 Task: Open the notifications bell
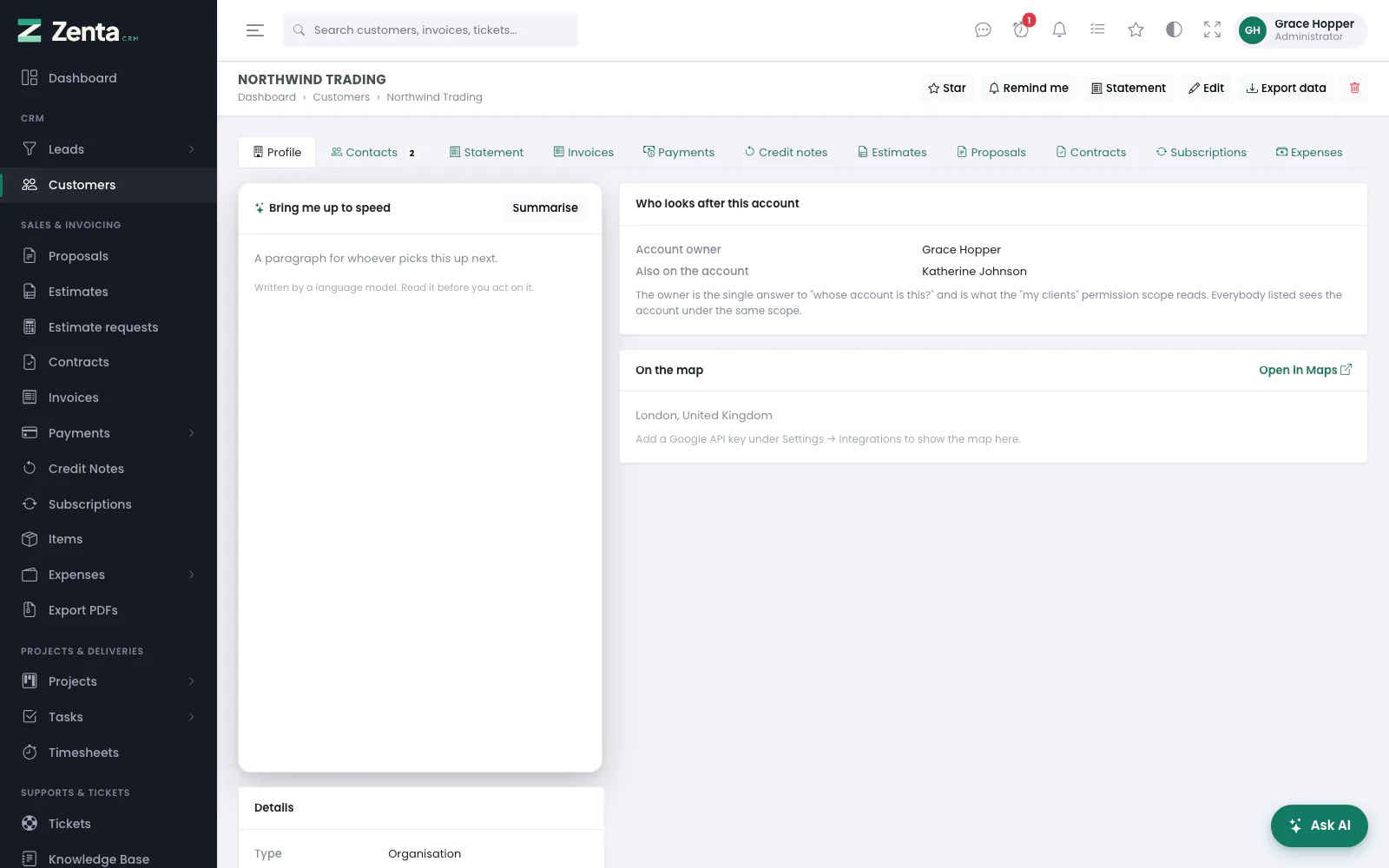[1059, 30]
